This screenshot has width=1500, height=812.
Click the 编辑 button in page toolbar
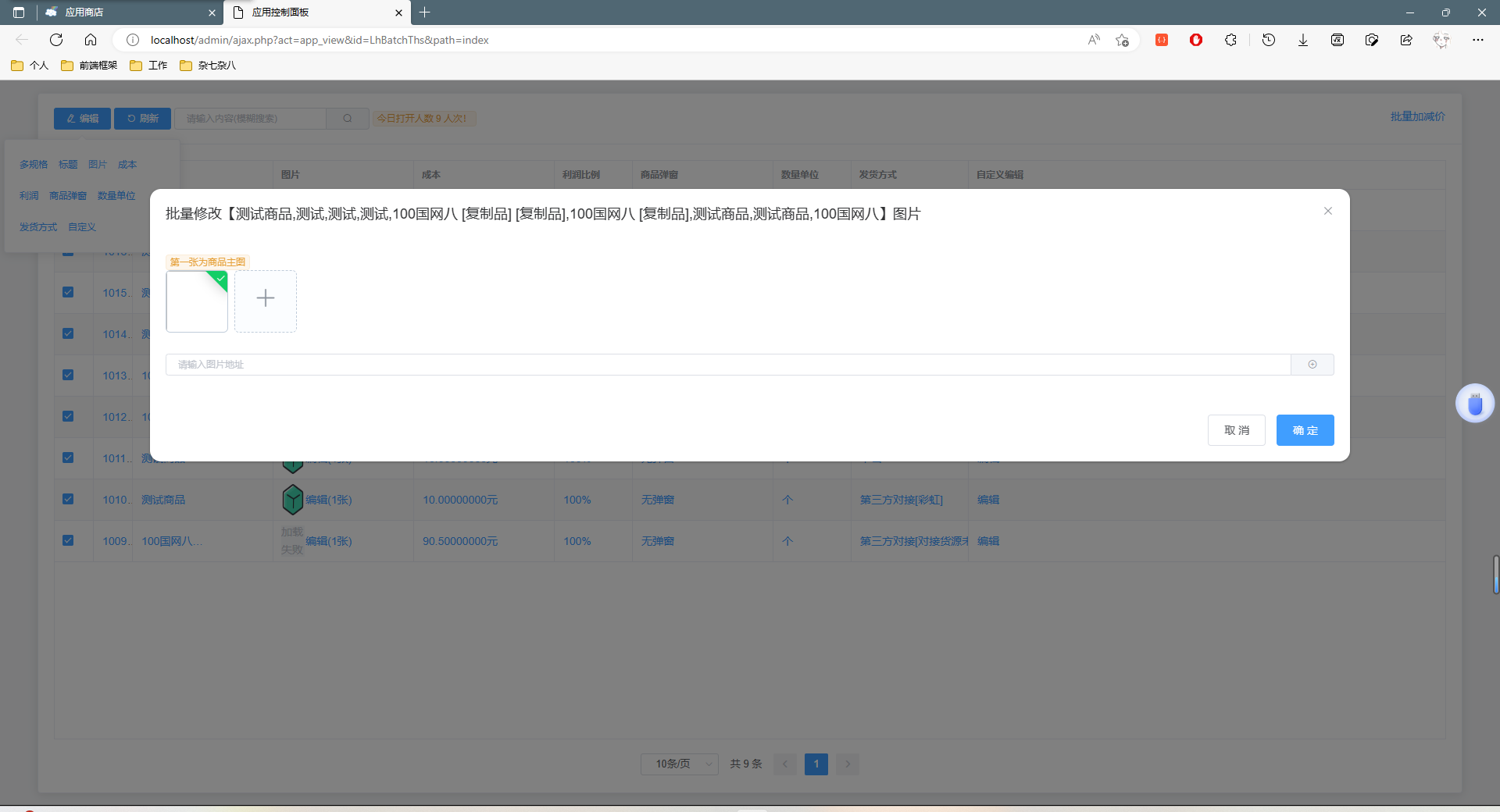(82, 119)
